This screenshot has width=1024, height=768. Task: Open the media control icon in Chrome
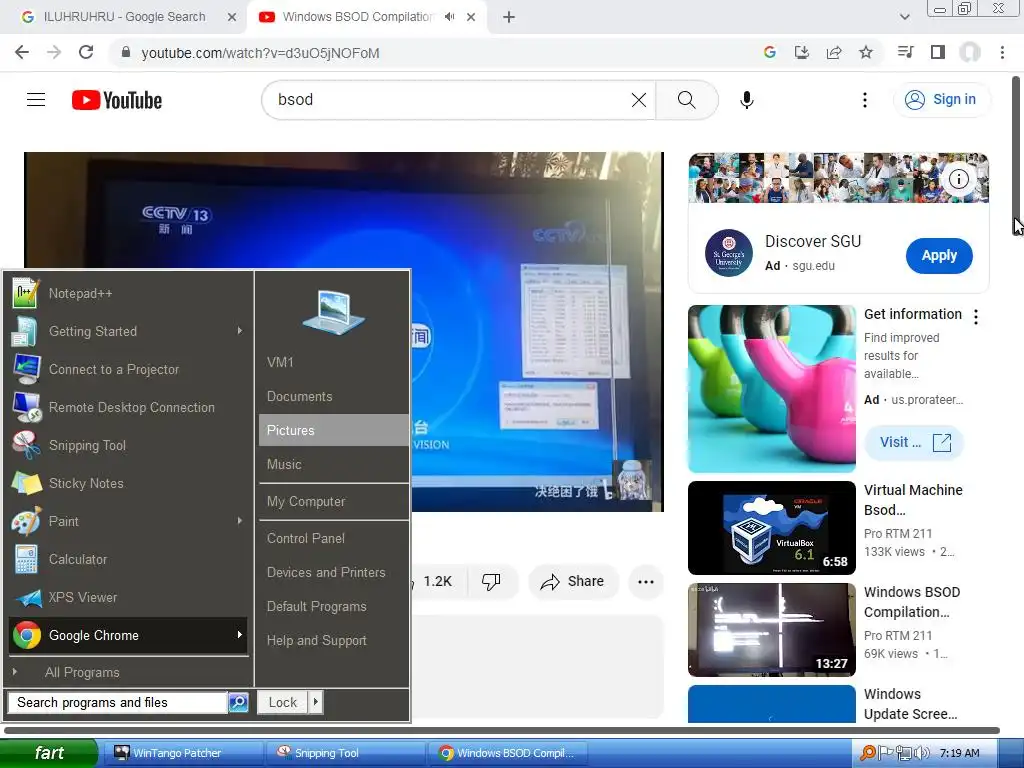[x=905, y=52]
